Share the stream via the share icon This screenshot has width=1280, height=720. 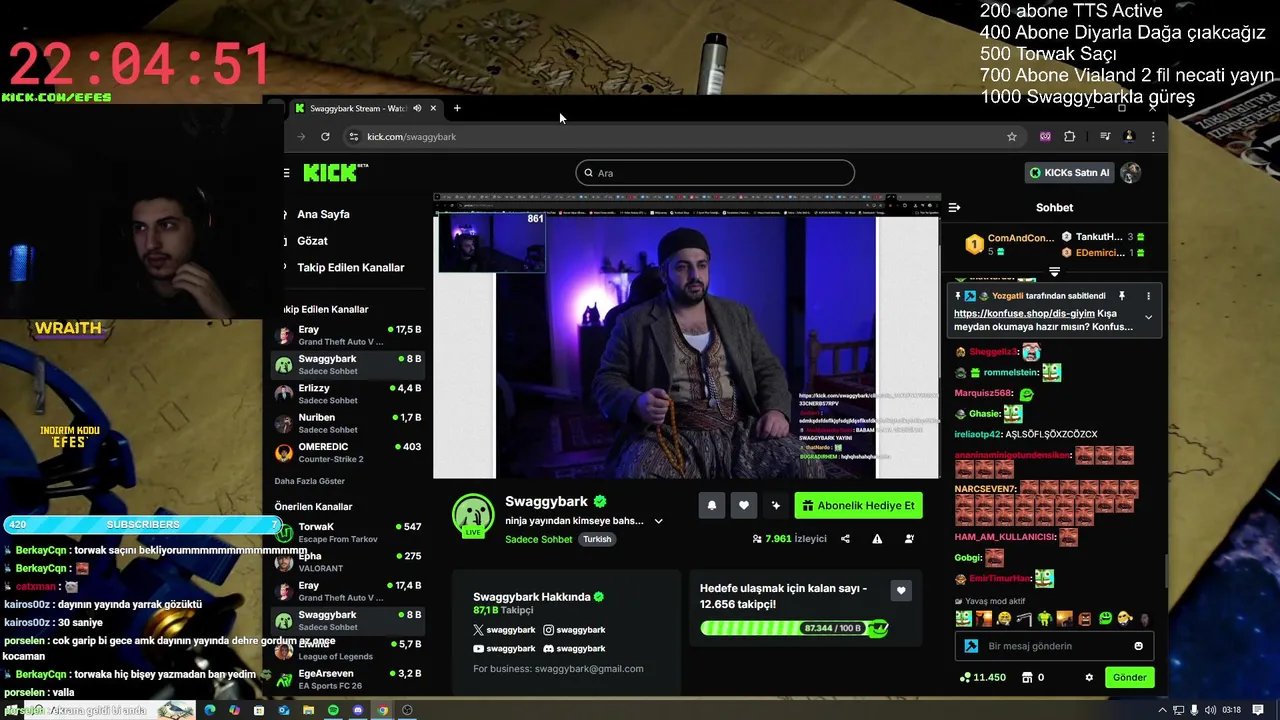(845, 538)
